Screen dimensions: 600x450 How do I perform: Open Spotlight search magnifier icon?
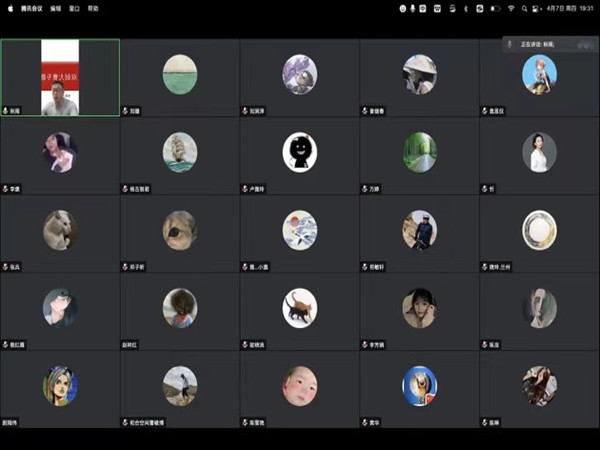pyautogui.click(x=525, y=8)
